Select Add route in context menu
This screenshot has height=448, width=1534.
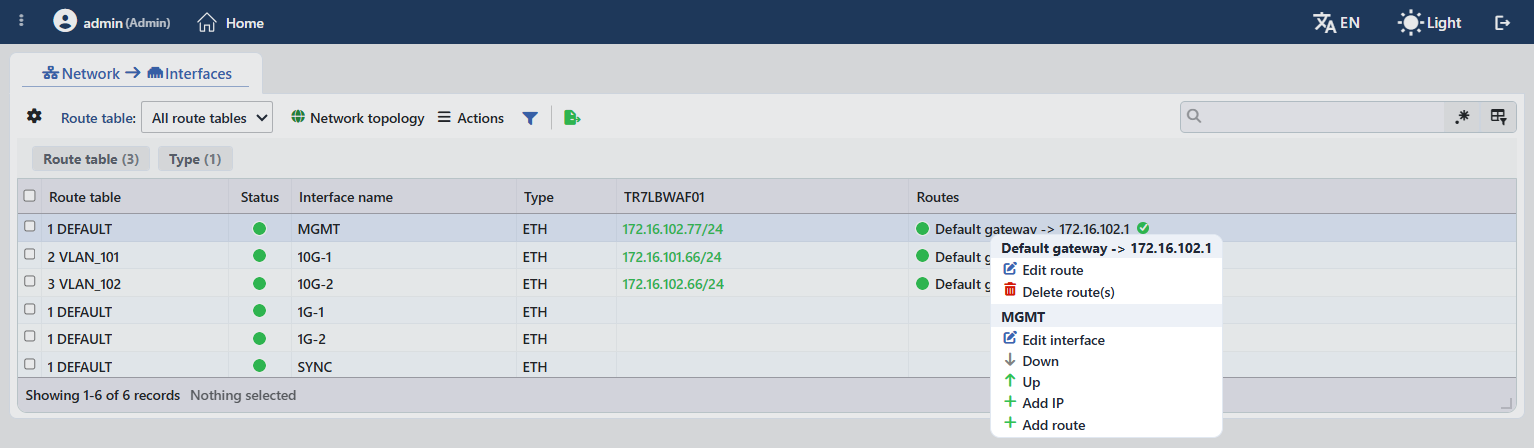[1106, 425]
